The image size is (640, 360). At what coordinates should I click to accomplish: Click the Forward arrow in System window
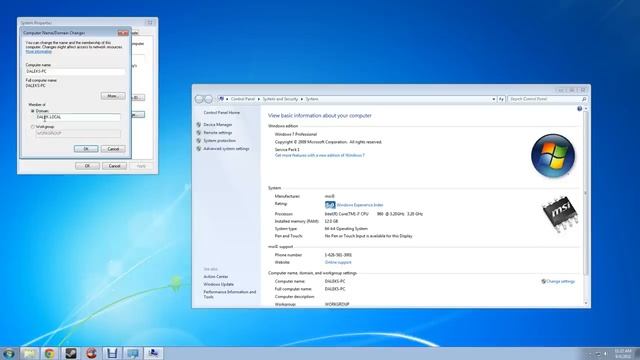(208, 99)
